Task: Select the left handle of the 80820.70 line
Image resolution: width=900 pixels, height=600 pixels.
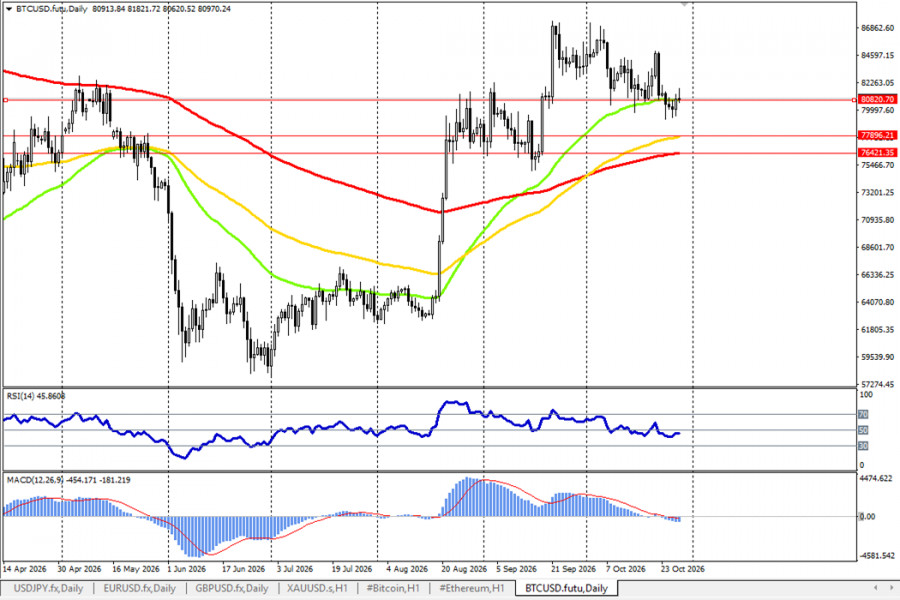Action: (5, 100)
